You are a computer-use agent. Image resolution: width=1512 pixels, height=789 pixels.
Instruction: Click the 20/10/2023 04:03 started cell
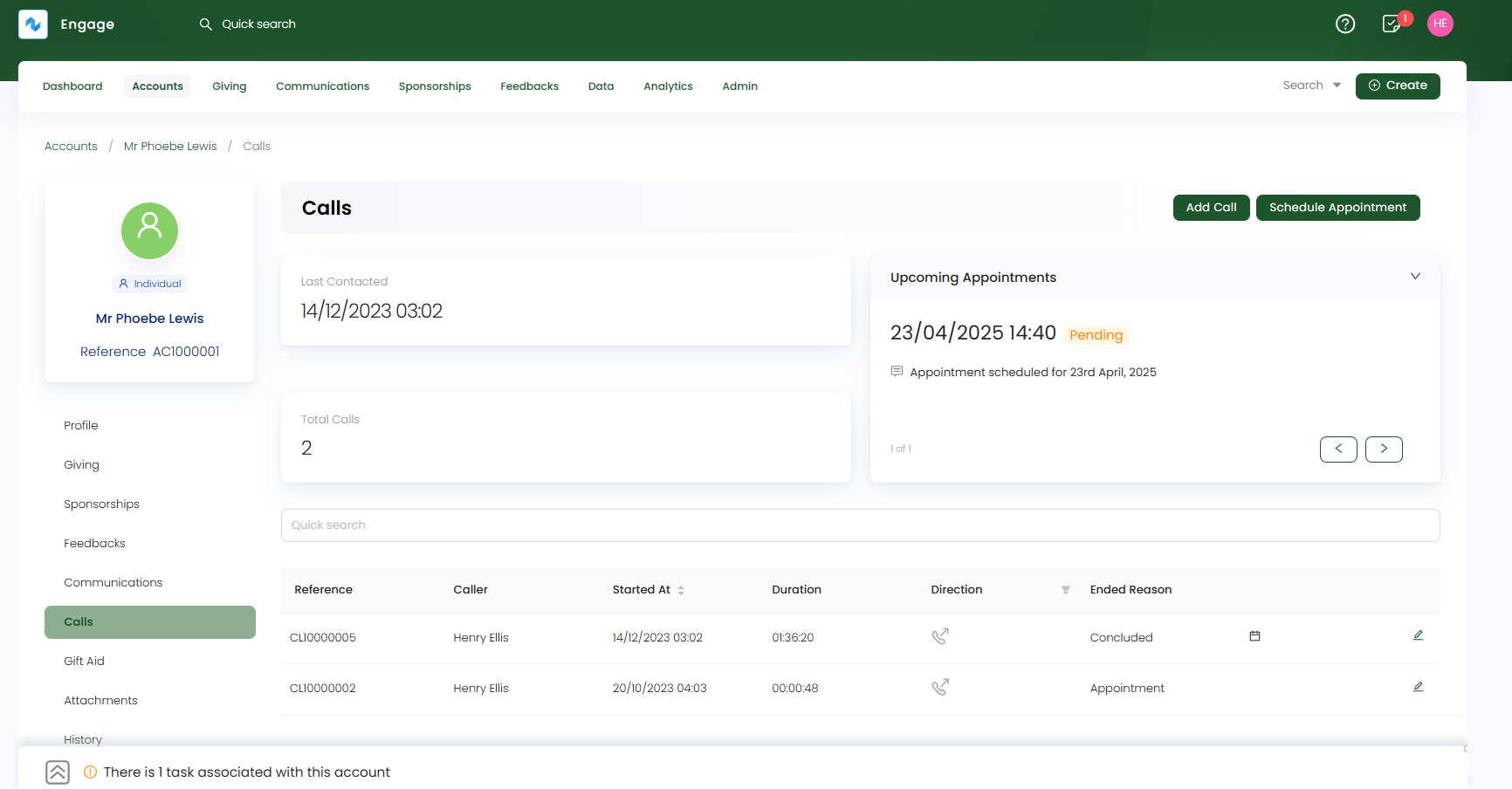(x=659, y=689)
